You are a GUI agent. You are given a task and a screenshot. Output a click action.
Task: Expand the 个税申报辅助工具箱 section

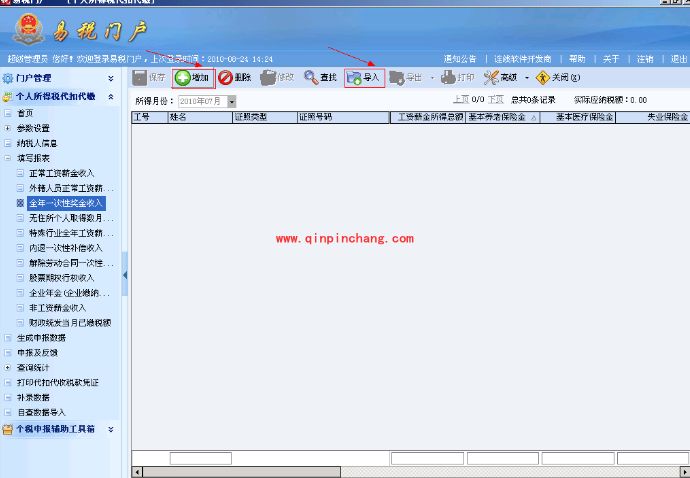111,429
